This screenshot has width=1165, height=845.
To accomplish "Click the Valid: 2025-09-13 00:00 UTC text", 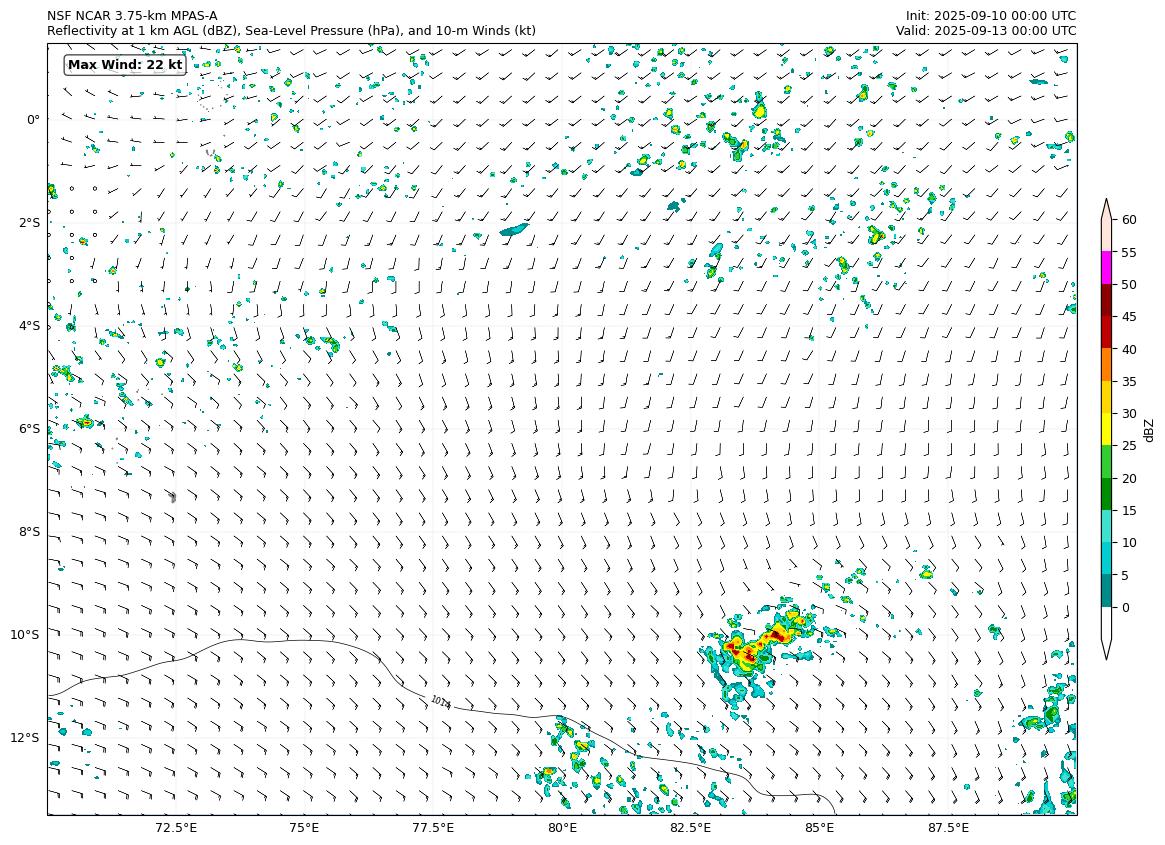I will tap(986, 31).
